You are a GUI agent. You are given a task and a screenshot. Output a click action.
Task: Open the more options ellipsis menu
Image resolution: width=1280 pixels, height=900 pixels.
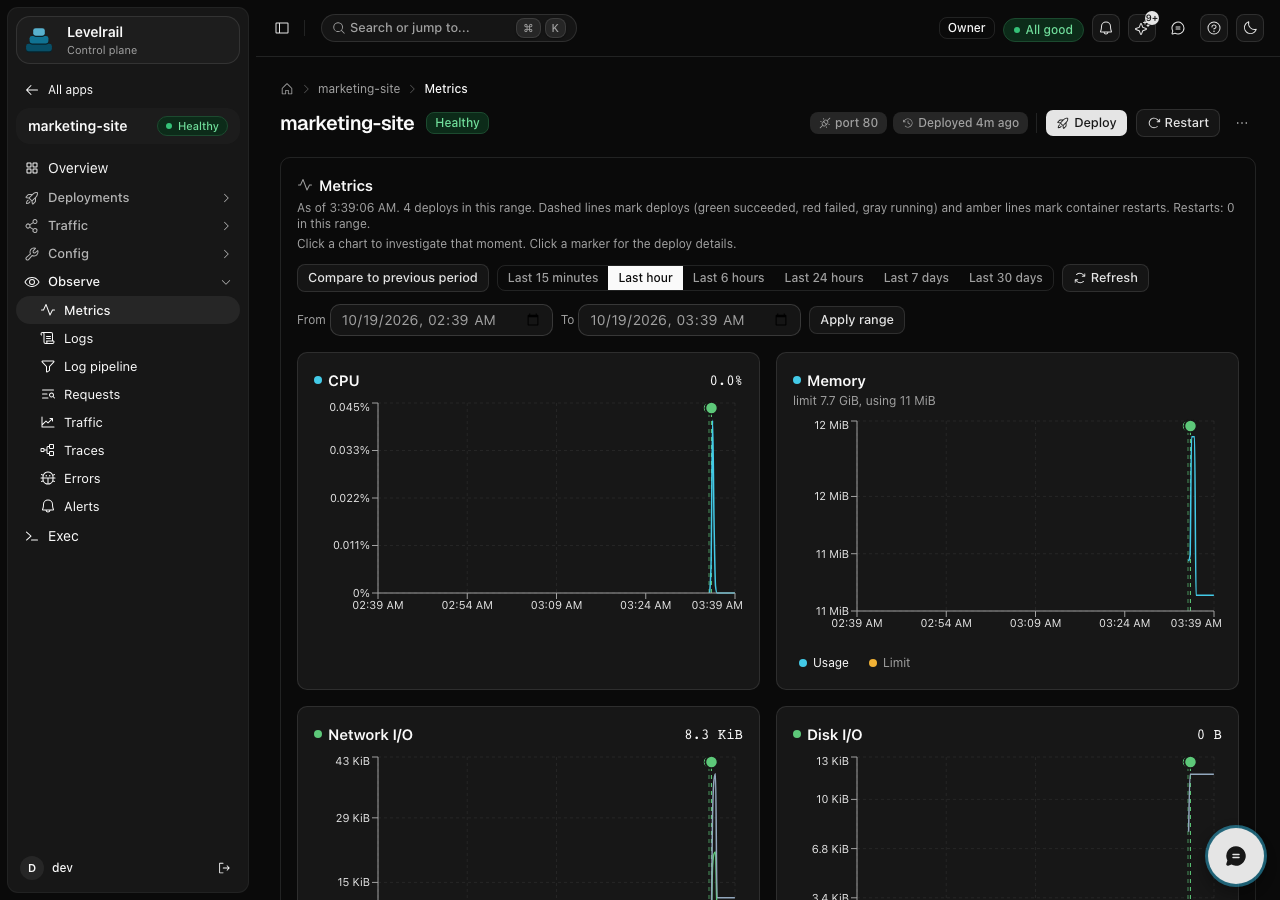[1242, 123]
